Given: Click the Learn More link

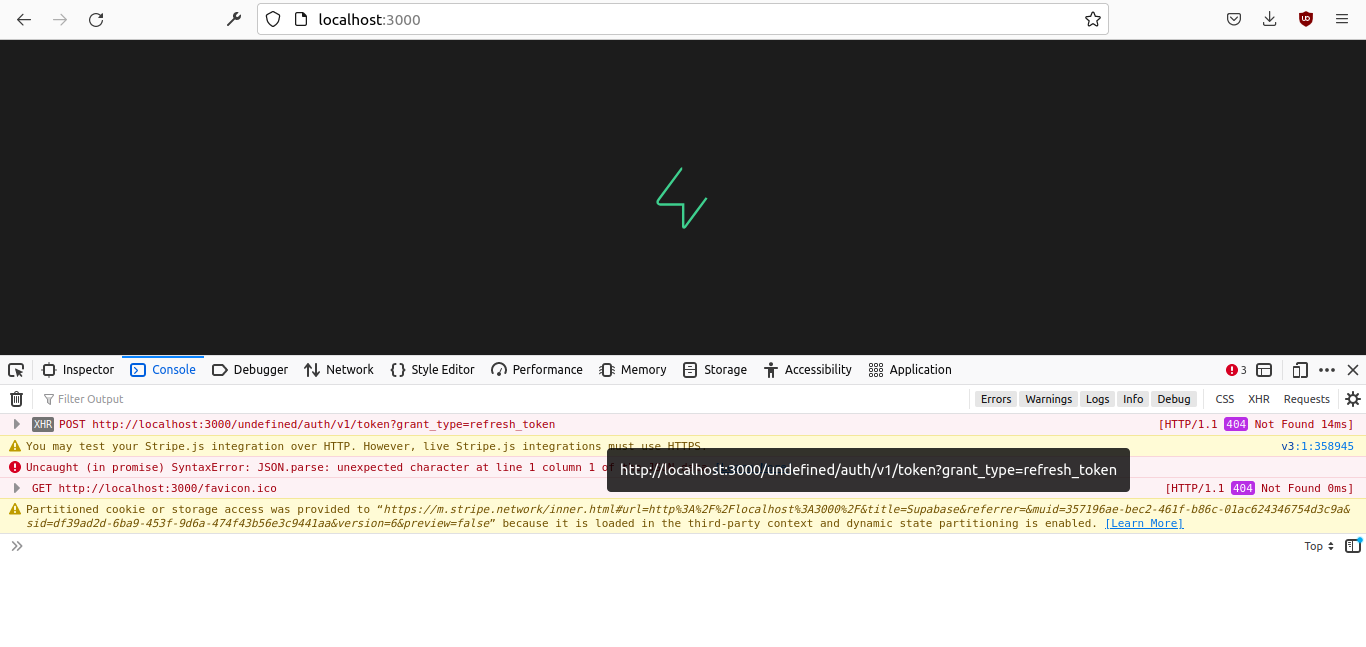Looking at the screenshot, I should [x=1144, y=524].
